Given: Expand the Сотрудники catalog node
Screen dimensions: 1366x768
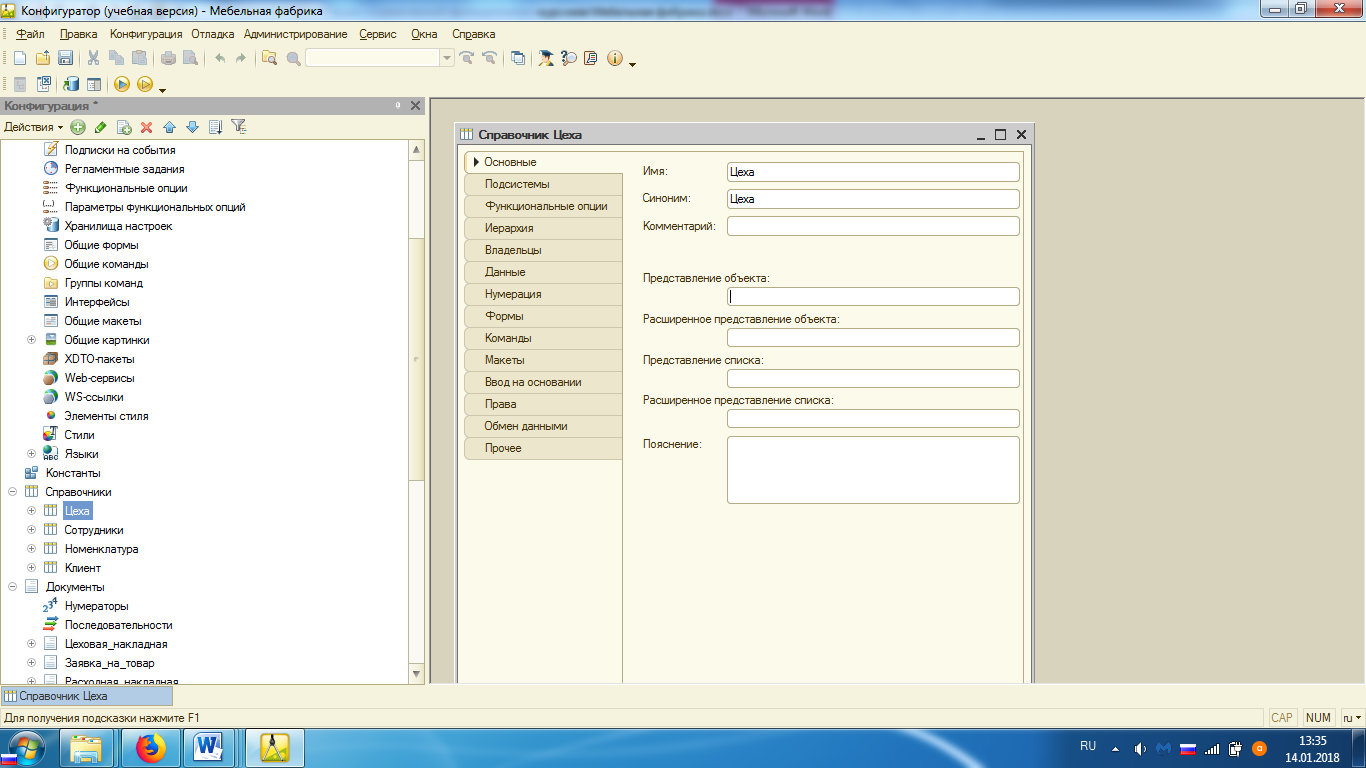Looking at the screenshot, I should [x=31, y=530].
